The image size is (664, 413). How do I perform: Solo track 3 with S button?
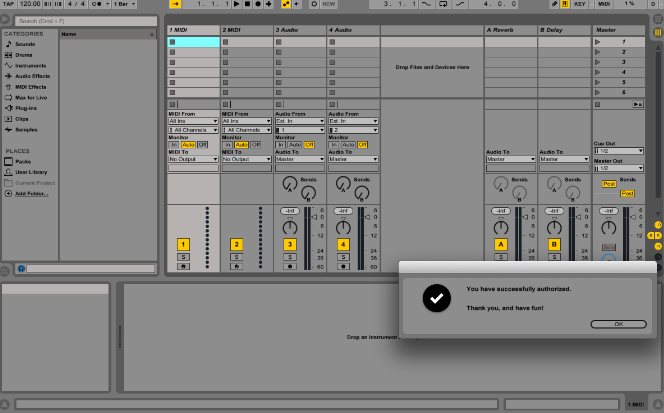pyautogui.click(x=290, y=257)
